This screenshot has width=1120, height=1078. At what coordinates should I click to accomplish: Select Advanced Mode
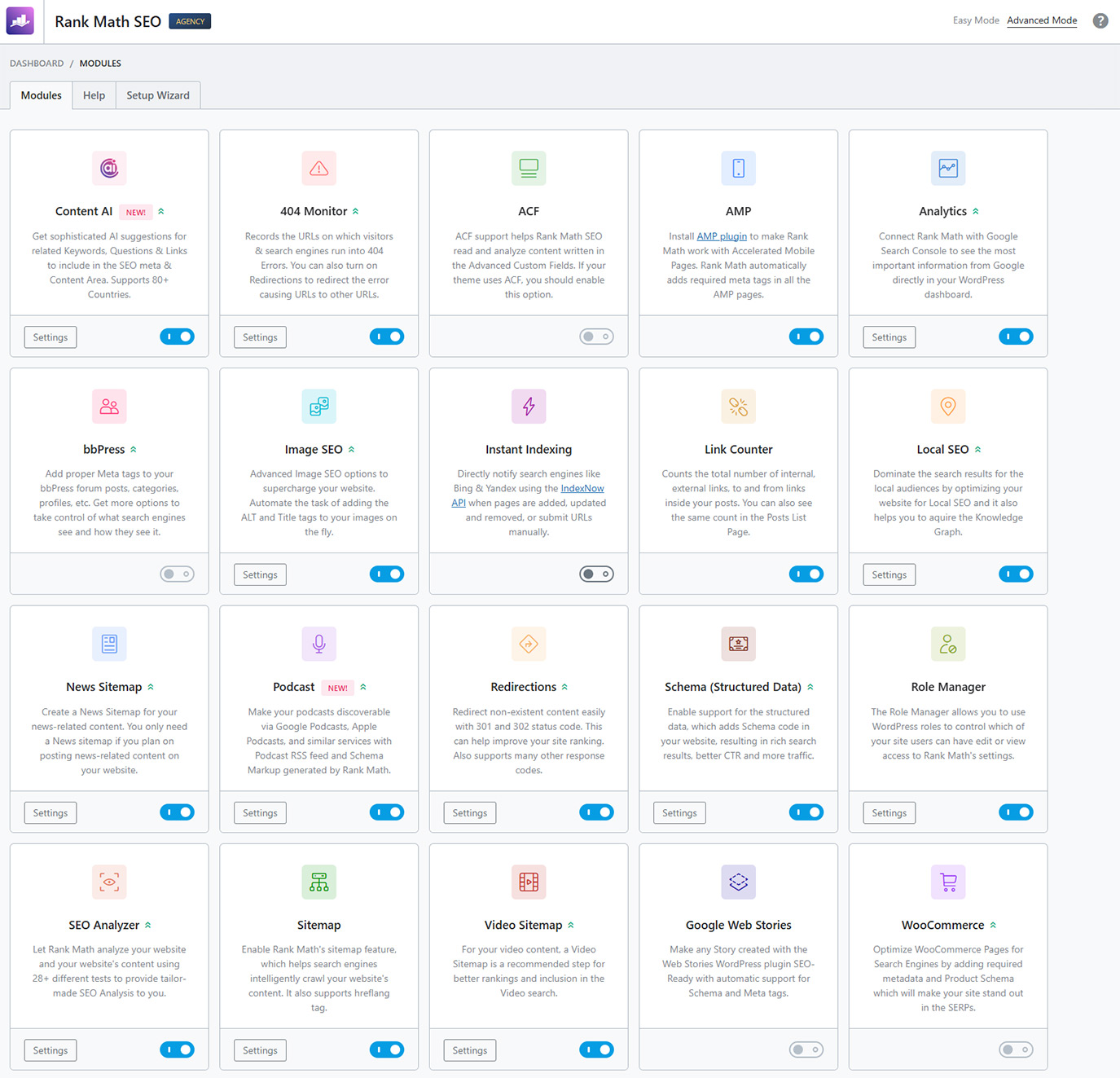pos(1042,20)
